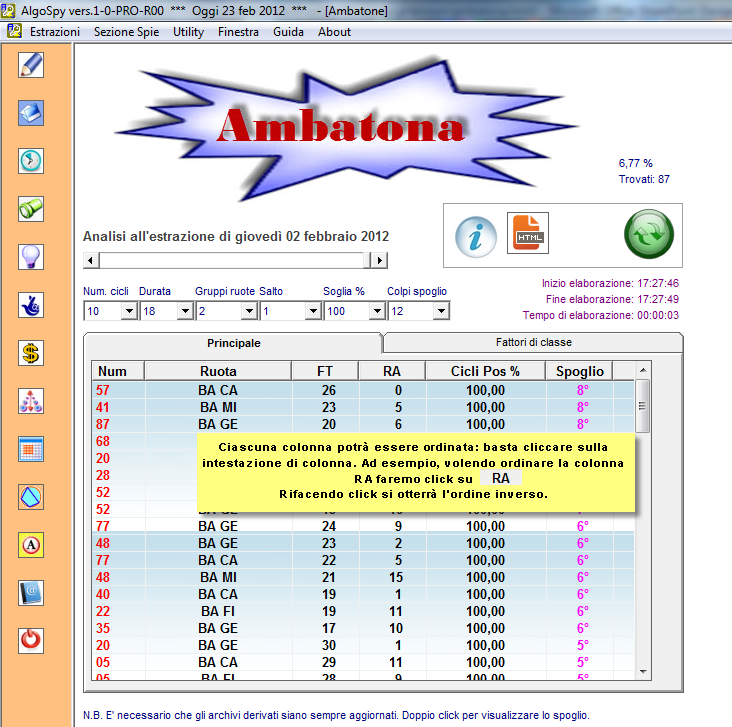Open the address book @ icon
The image size is (732, 727).
coord(31,593)
